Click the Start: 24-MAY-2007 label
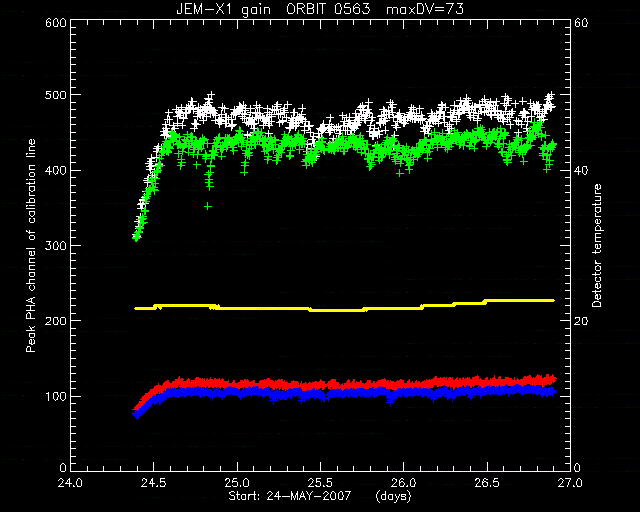Viewport: 640px width, 512px height. click(289, 496)
